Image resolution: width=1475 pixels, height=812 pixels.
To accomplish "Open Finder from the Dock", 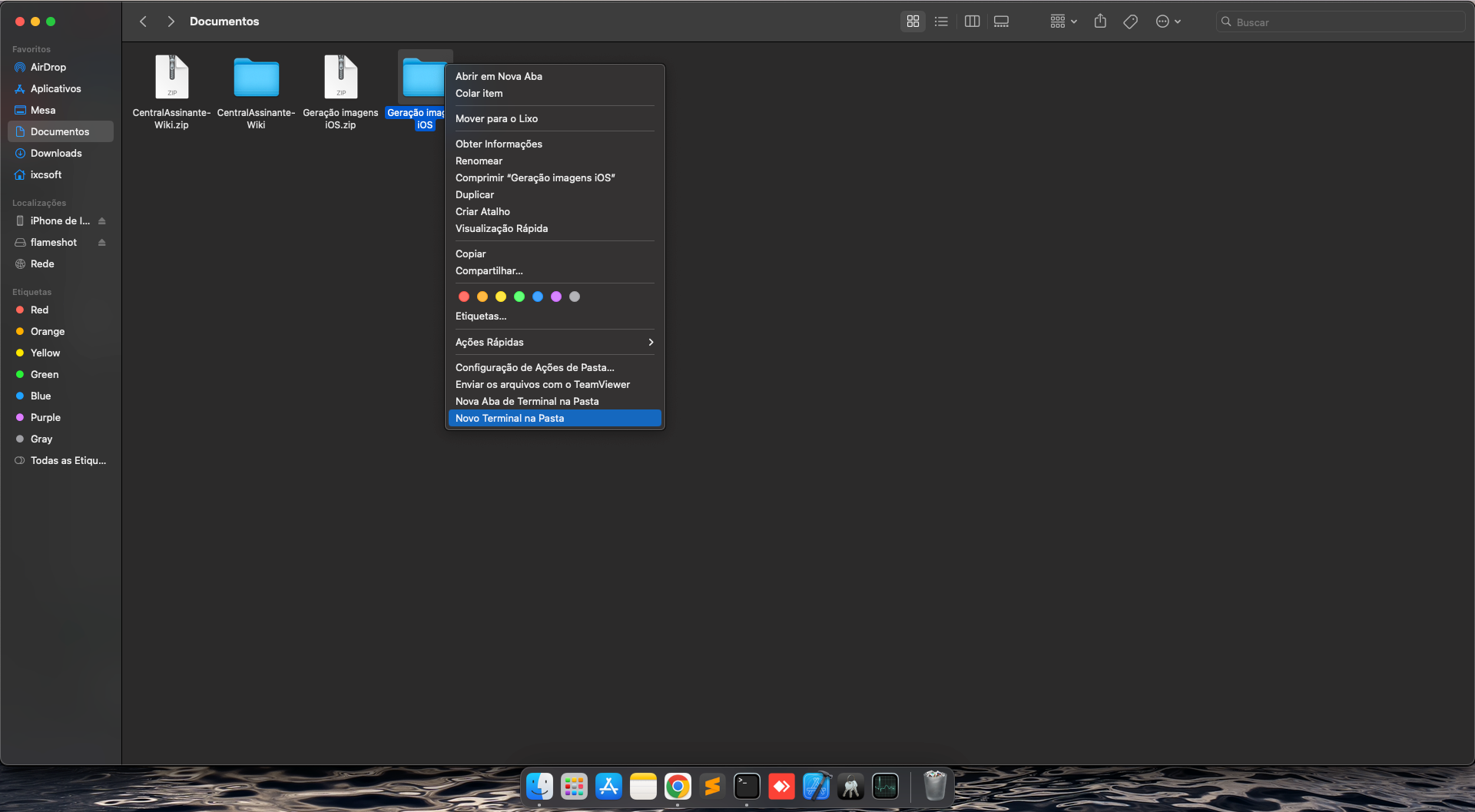I will (x=539, y=787).
